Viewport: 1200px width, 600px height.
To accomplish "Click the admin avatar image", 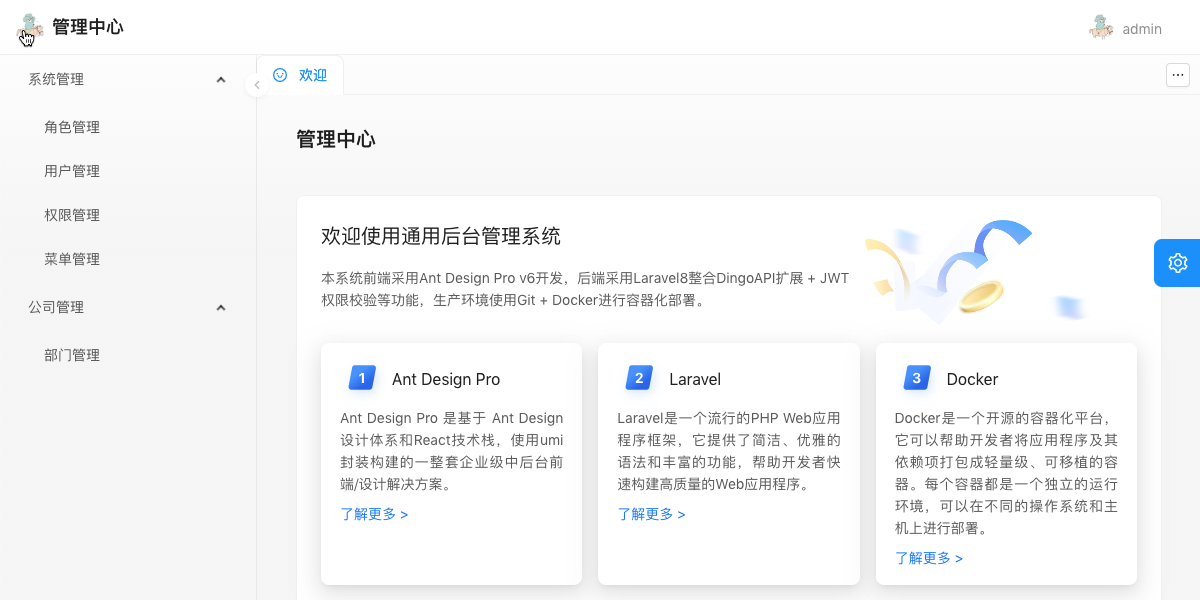I will 1101,28.
